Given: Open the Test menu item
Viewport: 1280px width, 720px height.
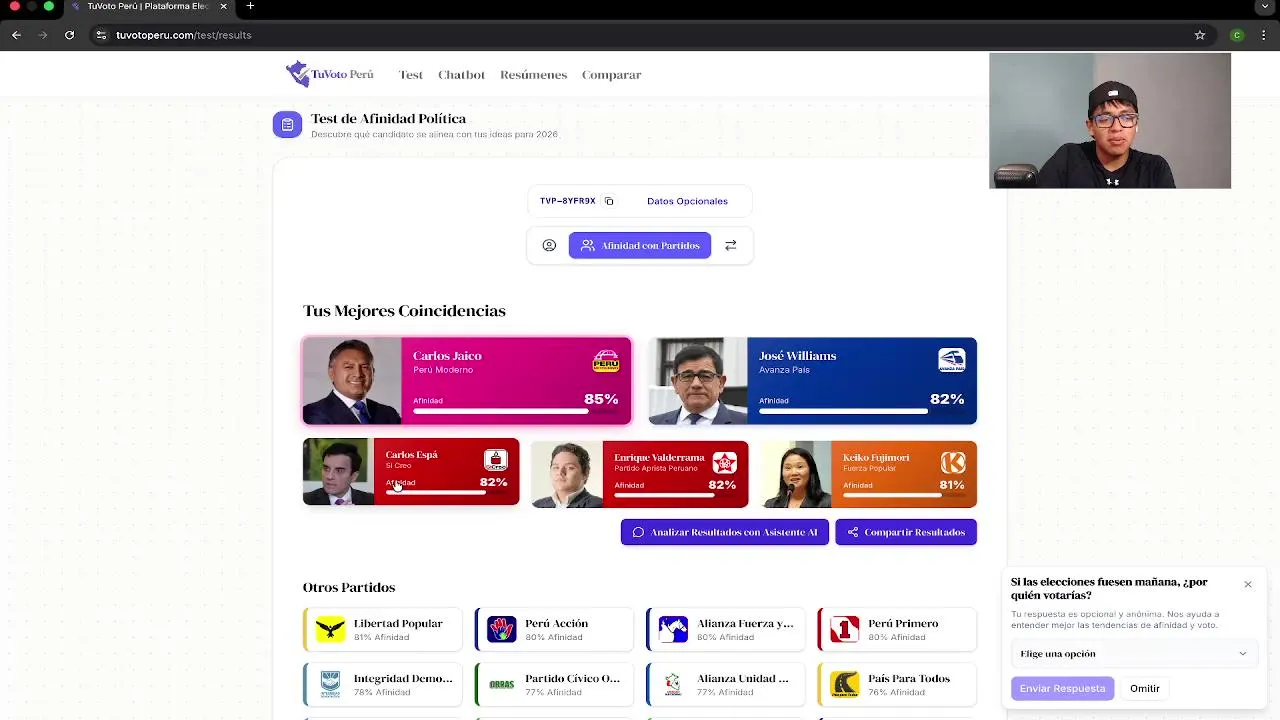Looking at the screenshot, I should (x=411, y=75).
